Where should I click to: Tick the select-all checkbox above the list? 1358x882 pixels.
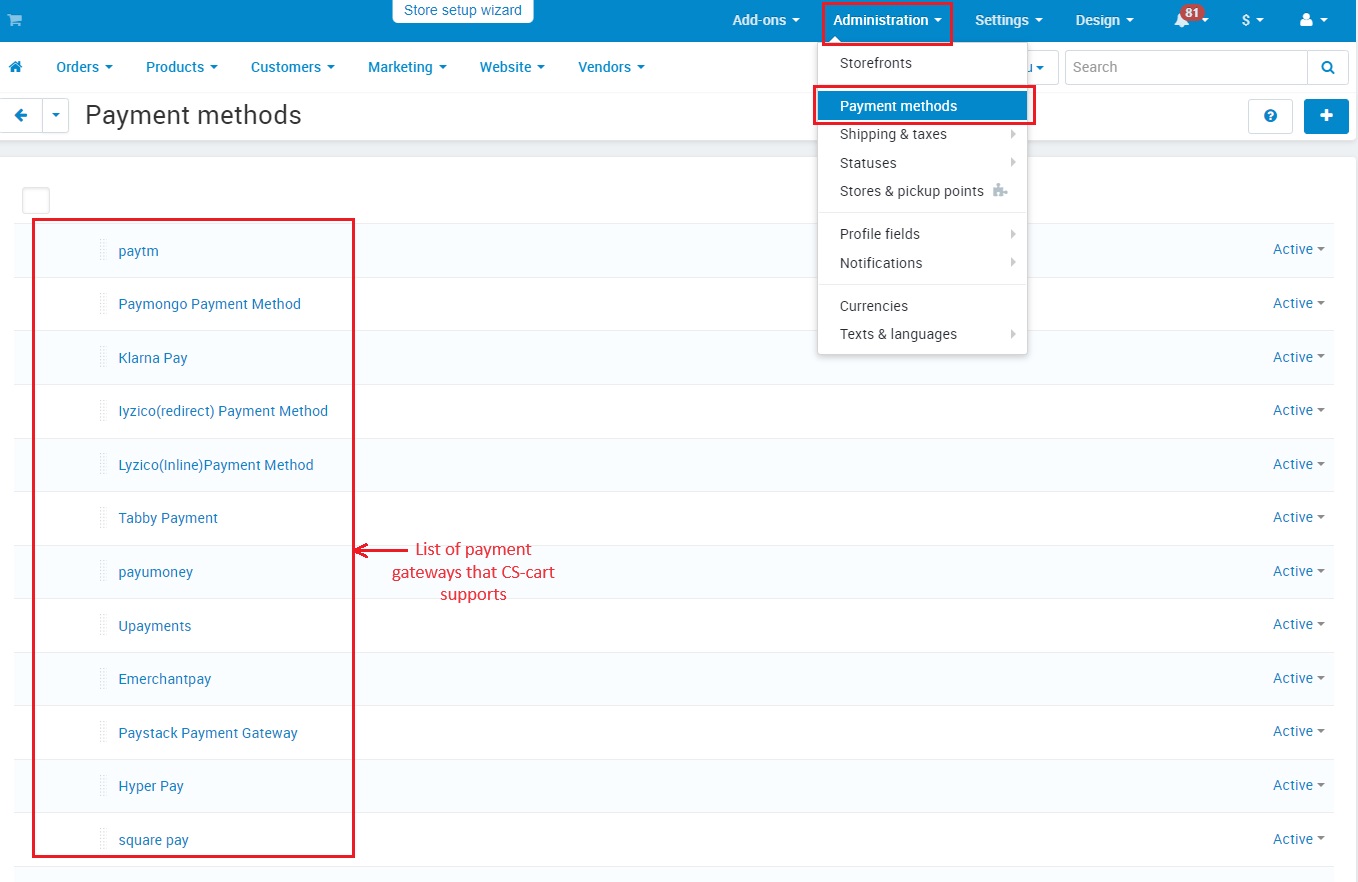(36, 200)
